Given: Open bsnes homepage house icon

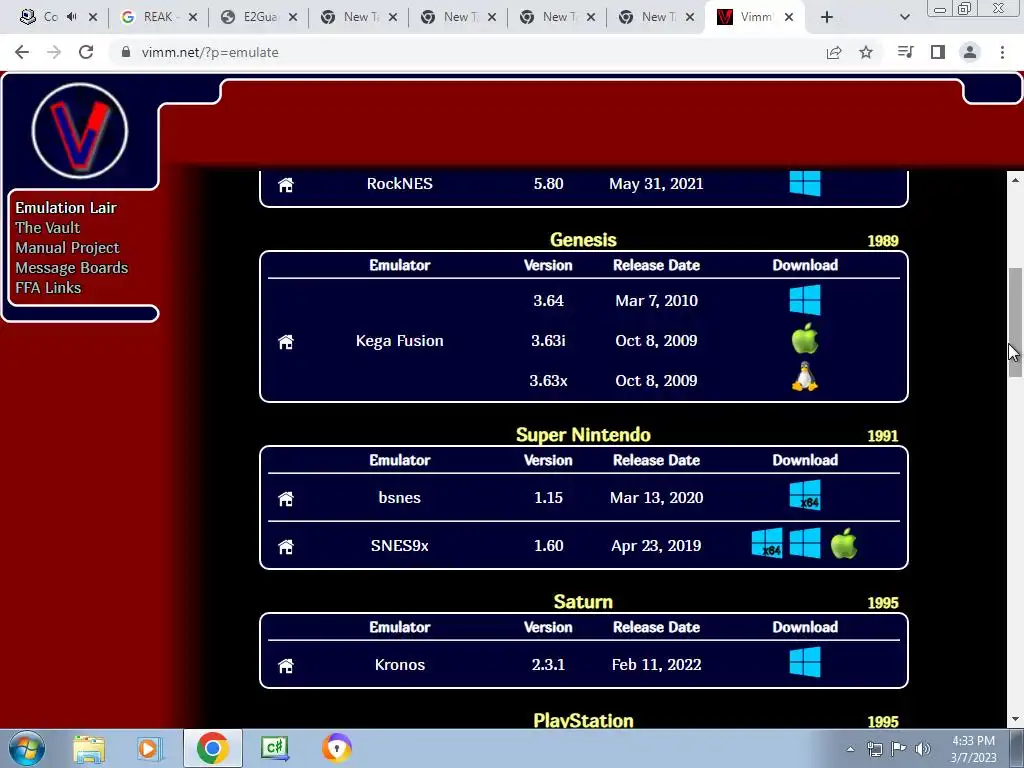Looking at the screenshot, I should 285,499.
